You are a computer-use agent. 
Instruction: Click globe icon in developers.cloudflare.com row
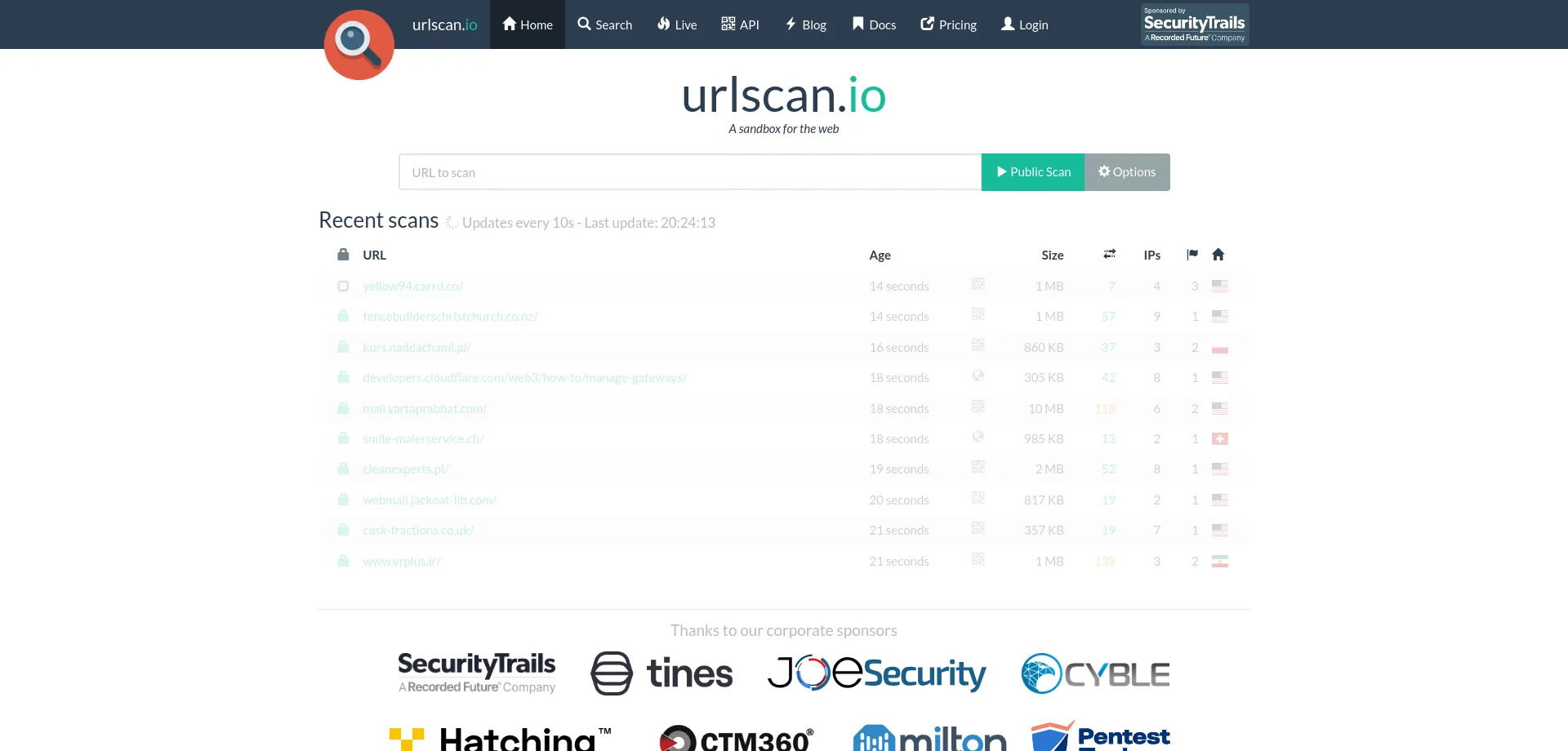click(x=978, y=375)
